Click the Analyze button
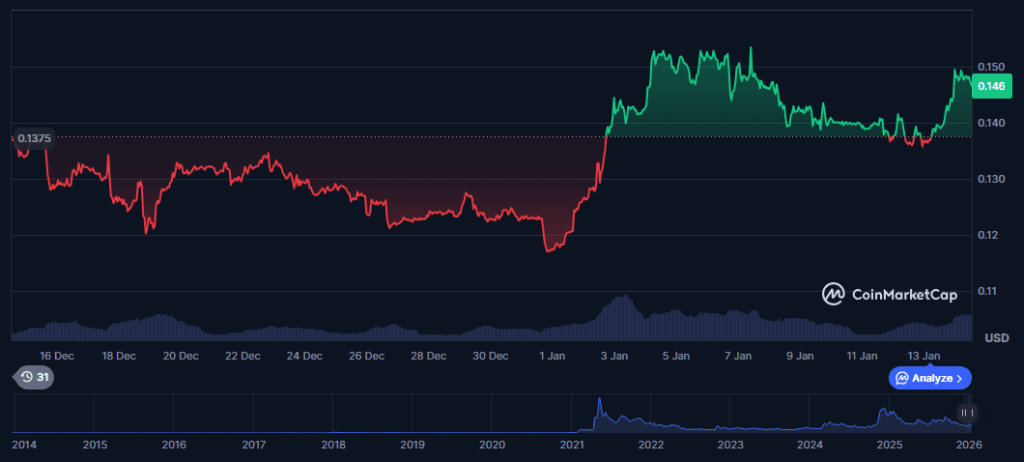 coord(929,378)
